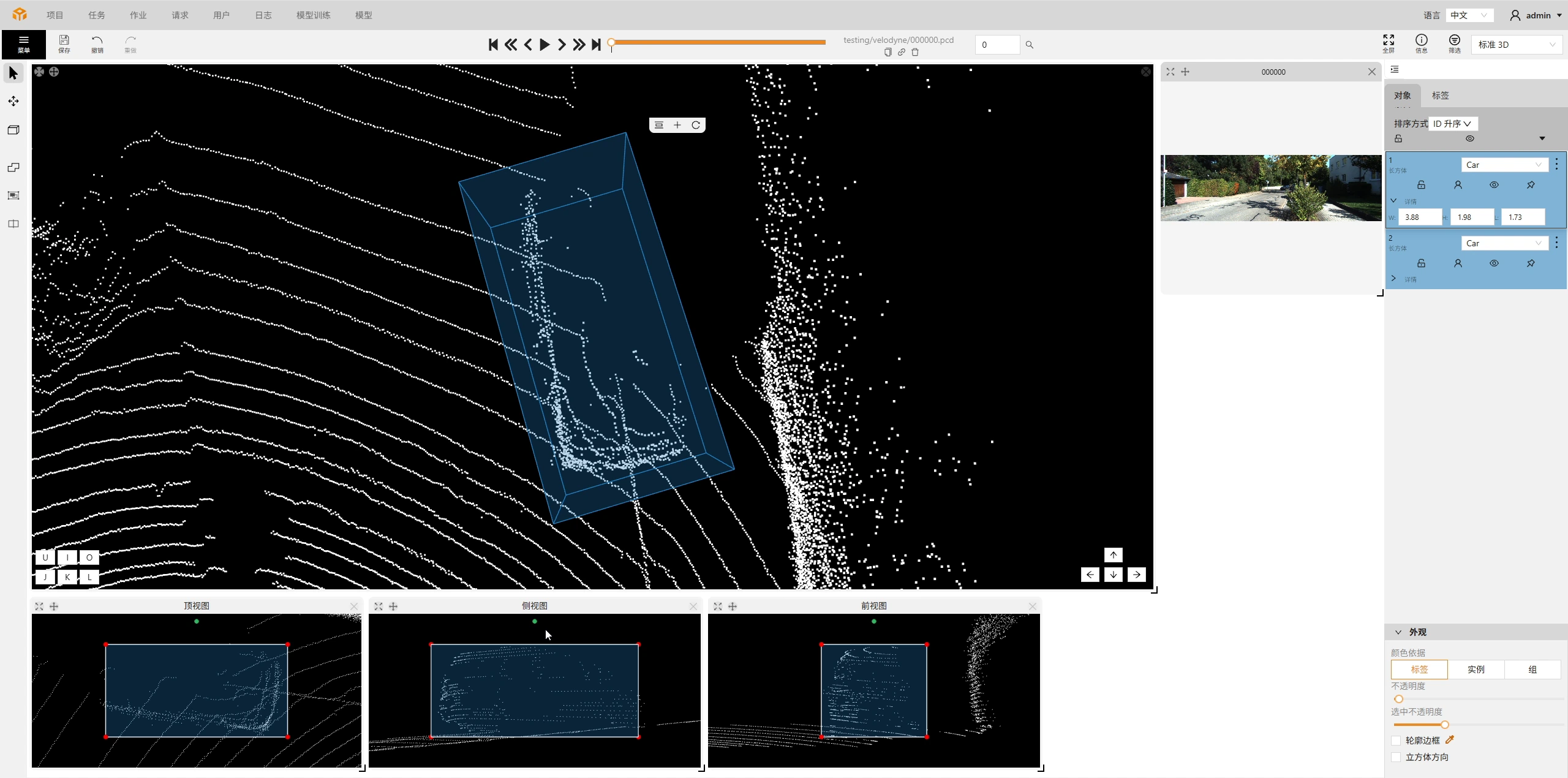Viewport: 1568px width, 778px height.
Task: Click the fullscreen icon
Action: click(1389, 43)
